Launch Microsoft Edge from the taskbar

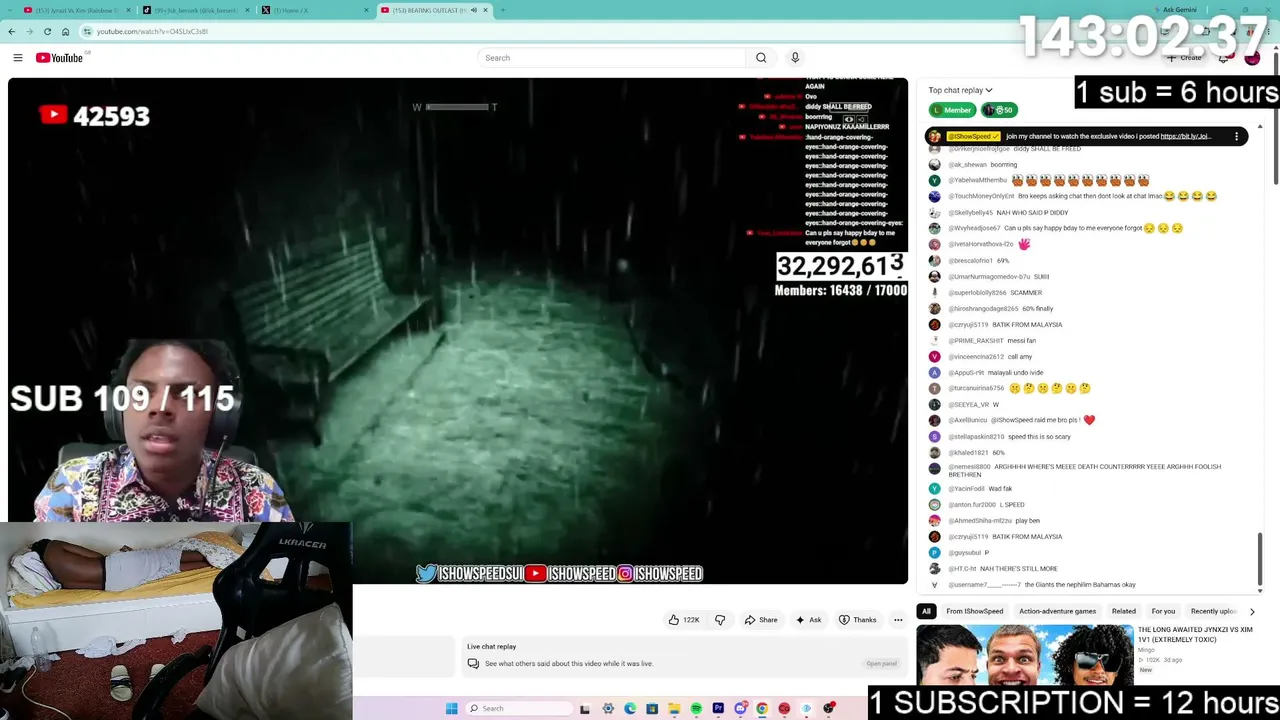[x=630, y=709]
